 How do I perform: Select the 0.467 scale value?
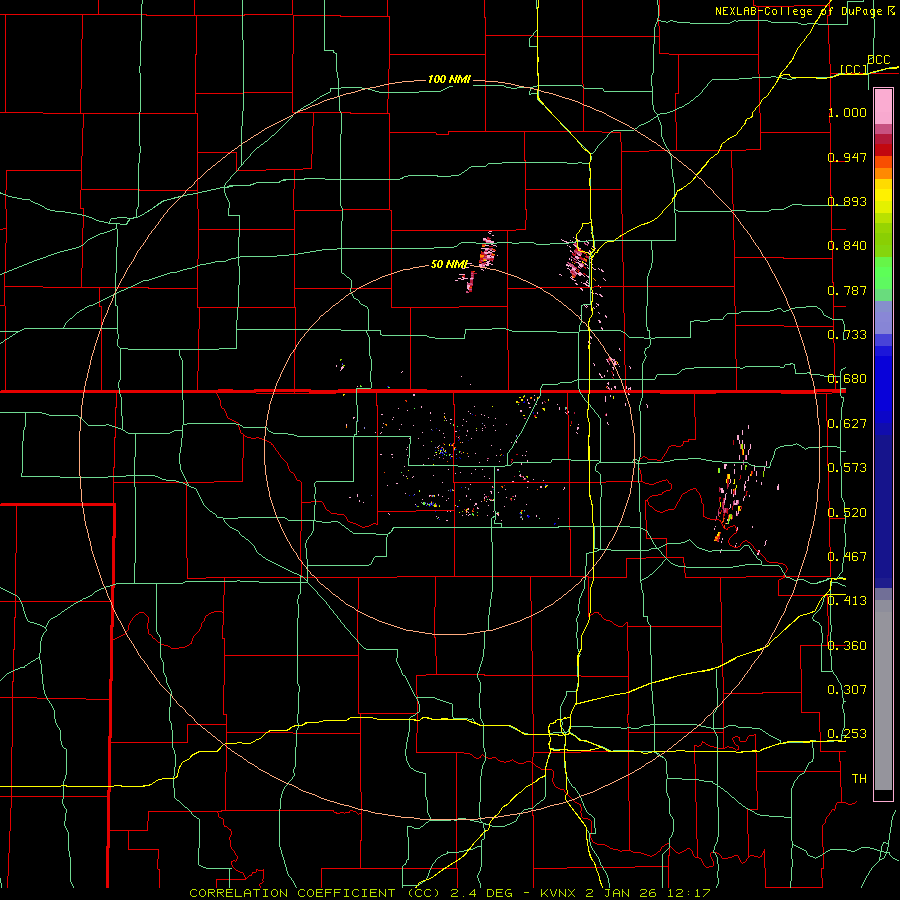pyautogui.click(x=847, y=557)
